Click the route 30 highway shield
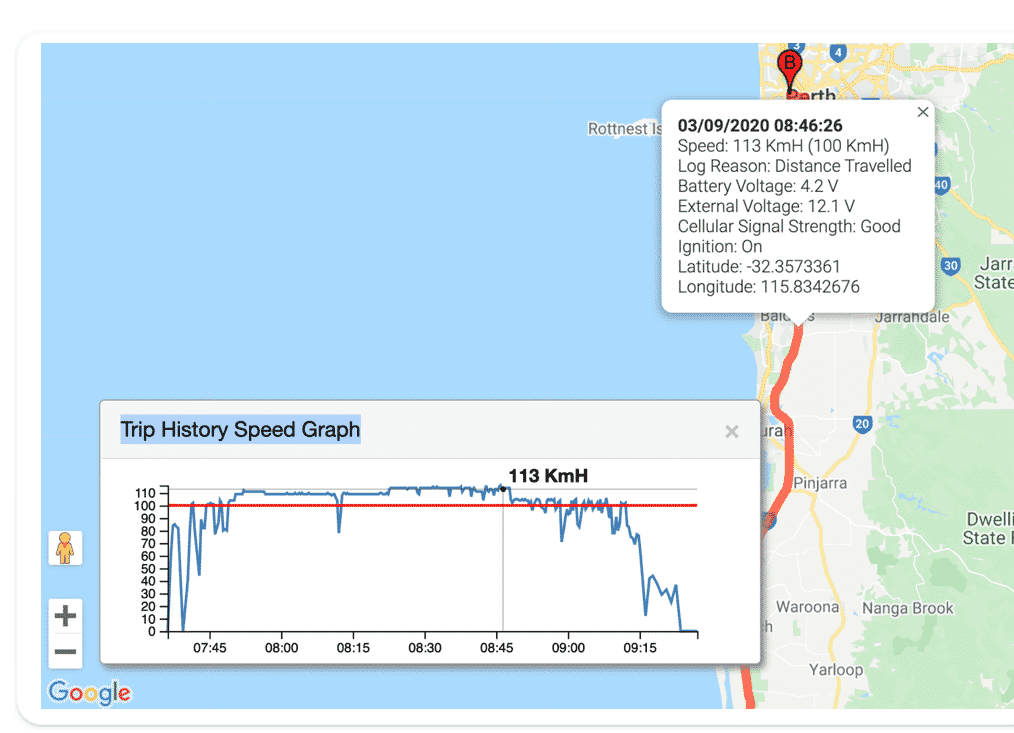The image size is (1014, 733). pyautogui.click(x=951, y=265)
